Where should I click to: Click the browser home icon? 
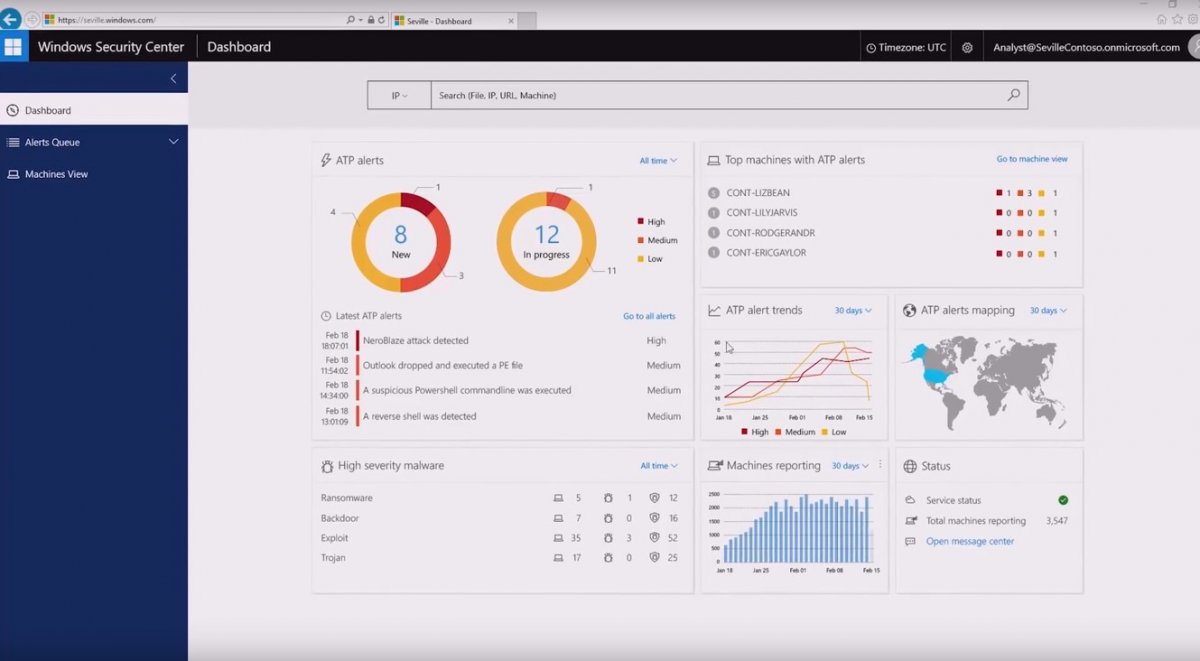(x=1161, y=19)
